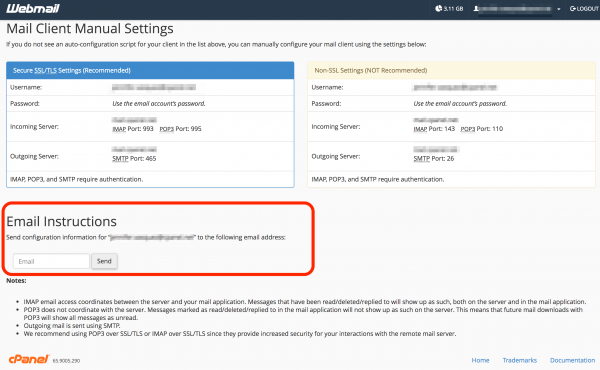
Task: Select the IMAP Port: 993 text
Action: 133,129
